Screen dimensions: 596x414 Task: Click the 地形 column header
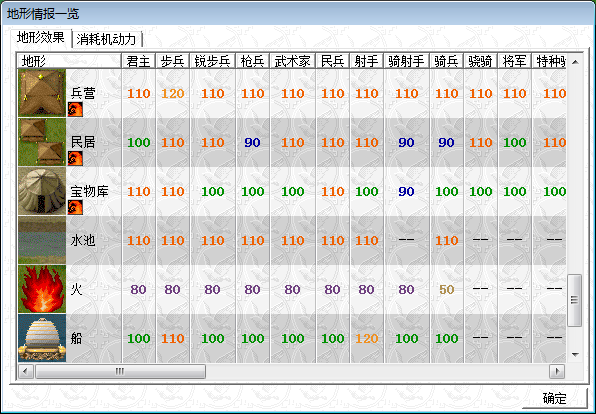[x=69, y=61]
